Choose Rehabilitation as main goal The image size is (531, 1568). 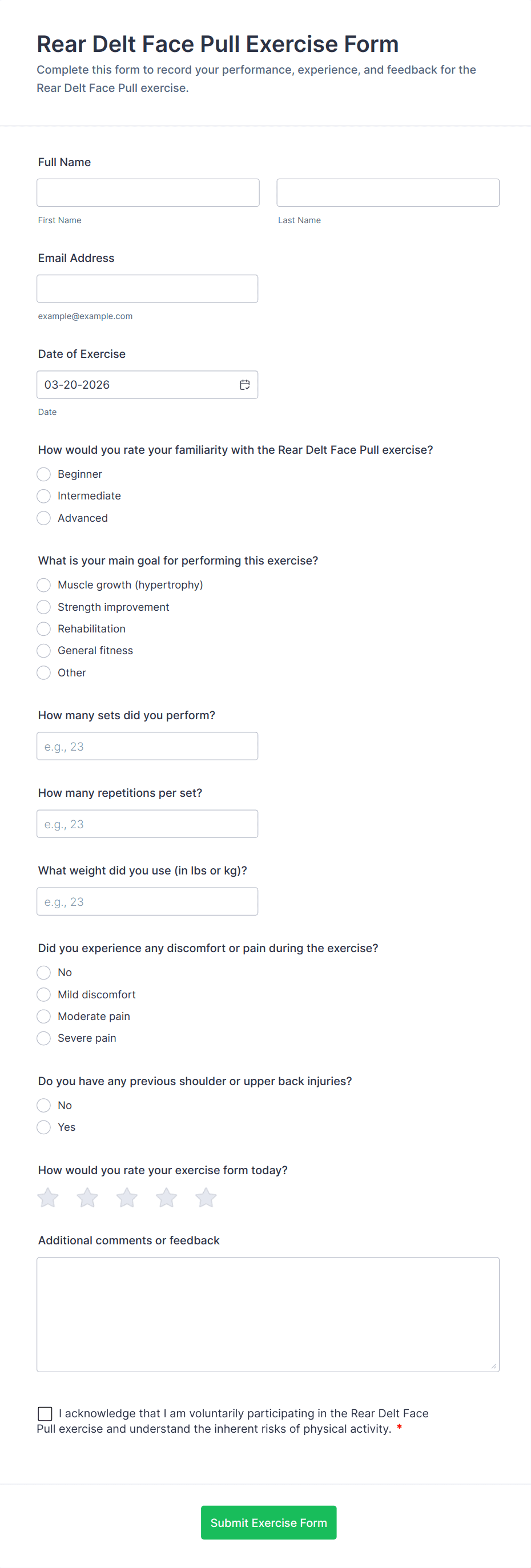tap(44, 629)
